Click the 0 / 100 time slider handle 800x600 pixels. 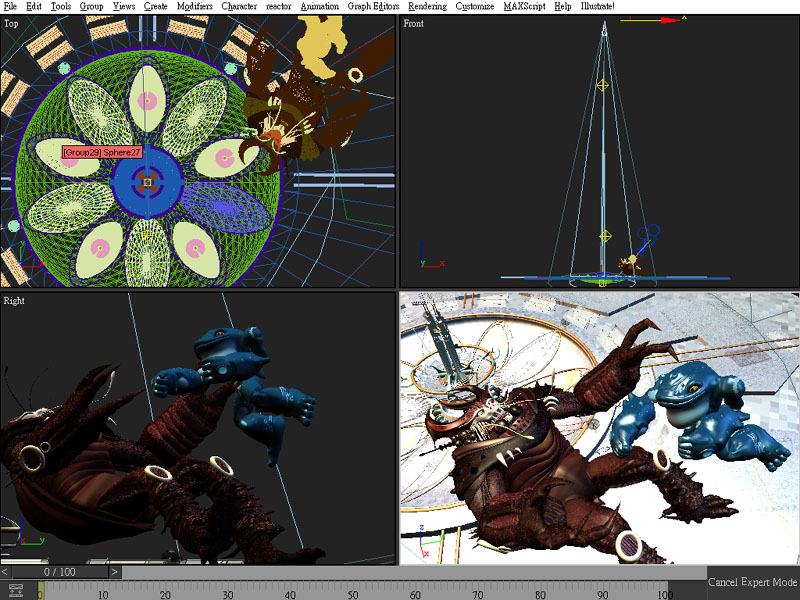tap(60, 572)
